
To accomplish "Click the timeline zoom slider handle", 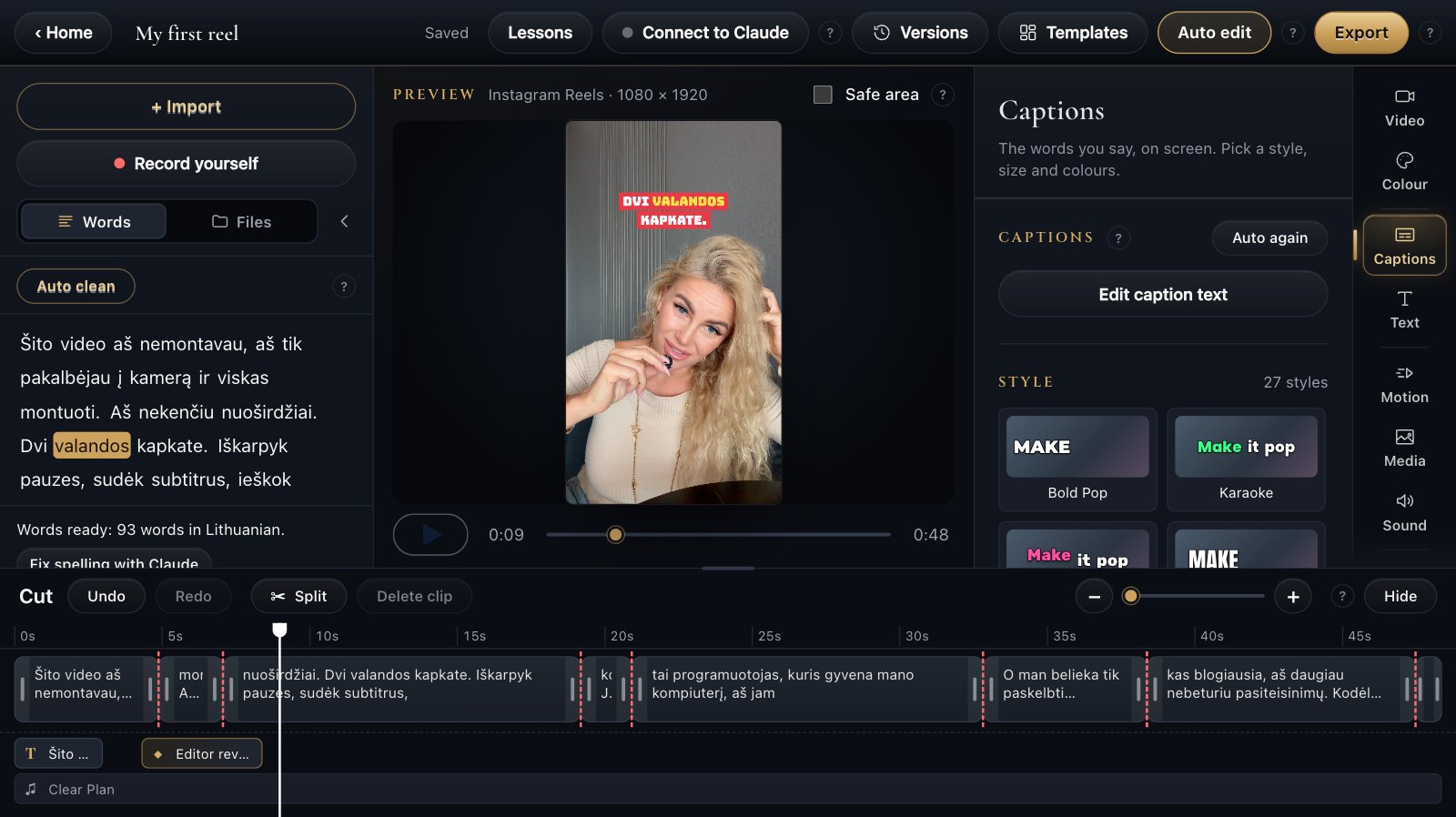I will pos(1131,597).
